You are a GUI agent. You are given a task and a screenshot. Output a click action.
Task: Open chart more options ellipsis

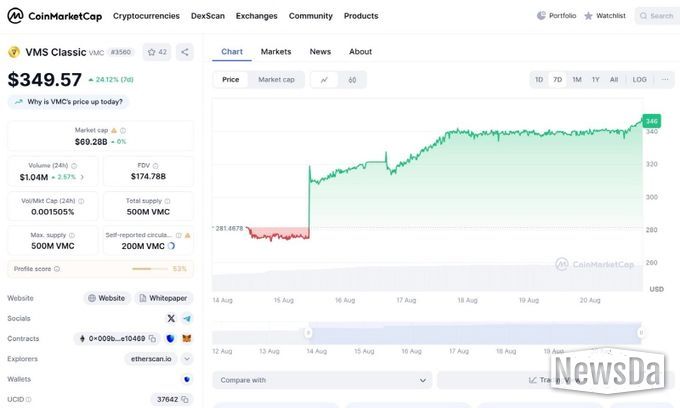(665, 80)
